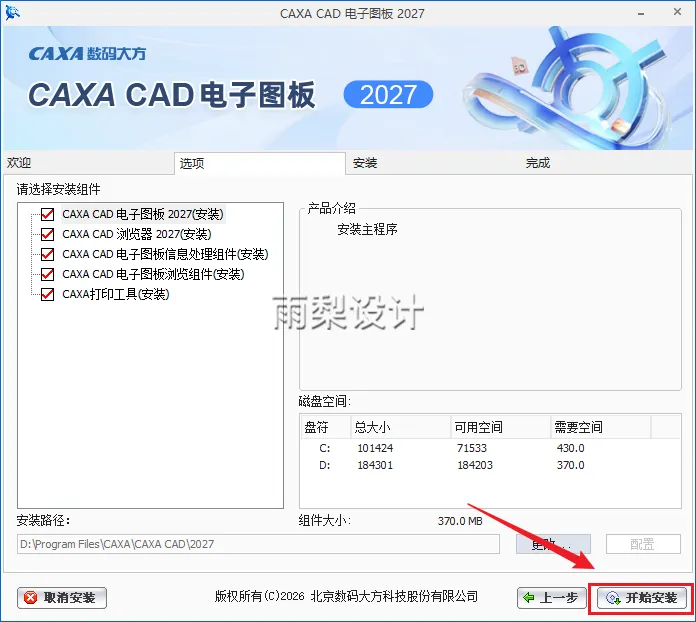Minimize the installer window
The image size is (696, 622).
641,13
